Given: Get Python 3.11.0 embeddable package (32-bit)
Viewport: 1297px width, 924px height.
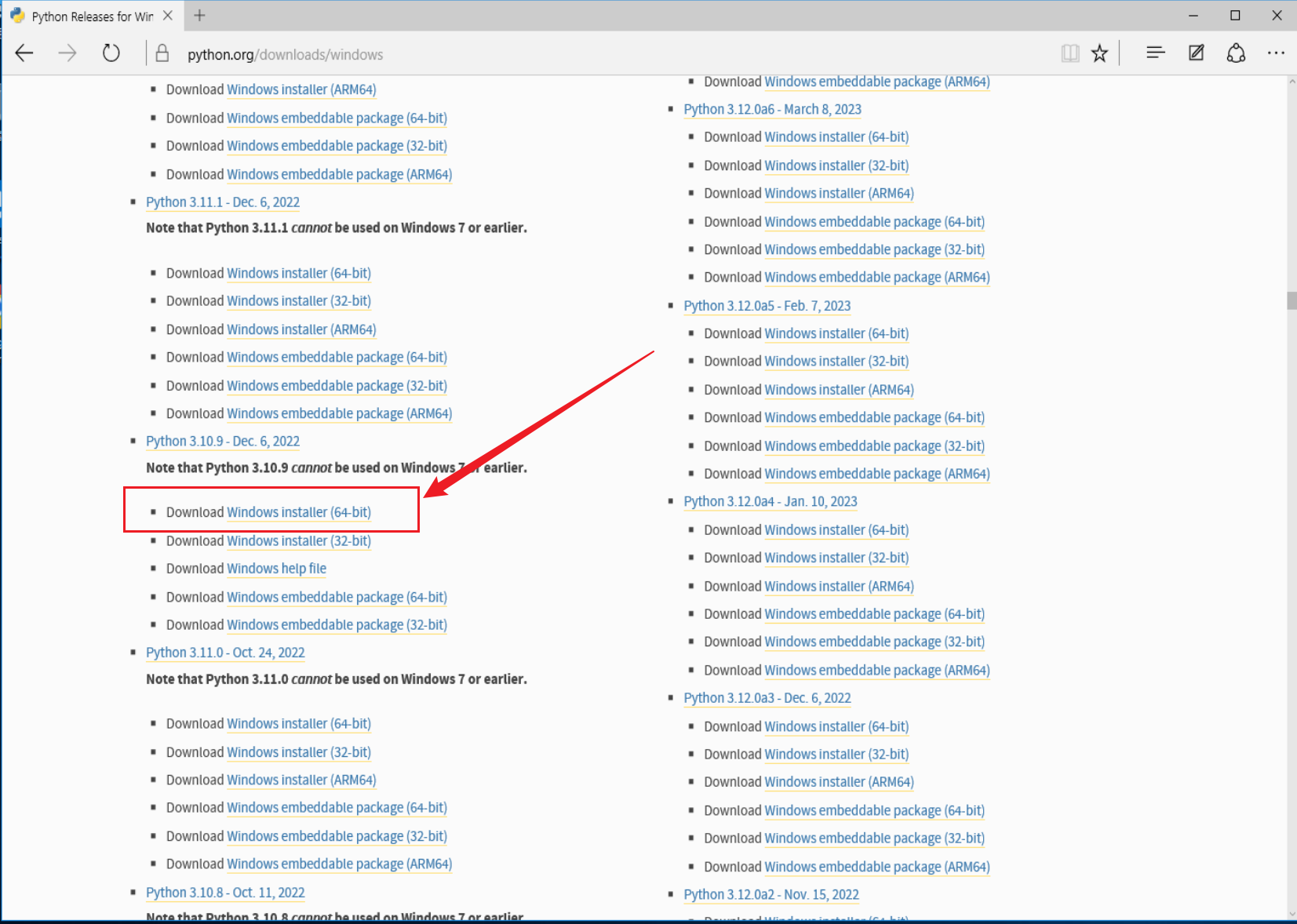Looking at the screenshot, I should 337,836.
